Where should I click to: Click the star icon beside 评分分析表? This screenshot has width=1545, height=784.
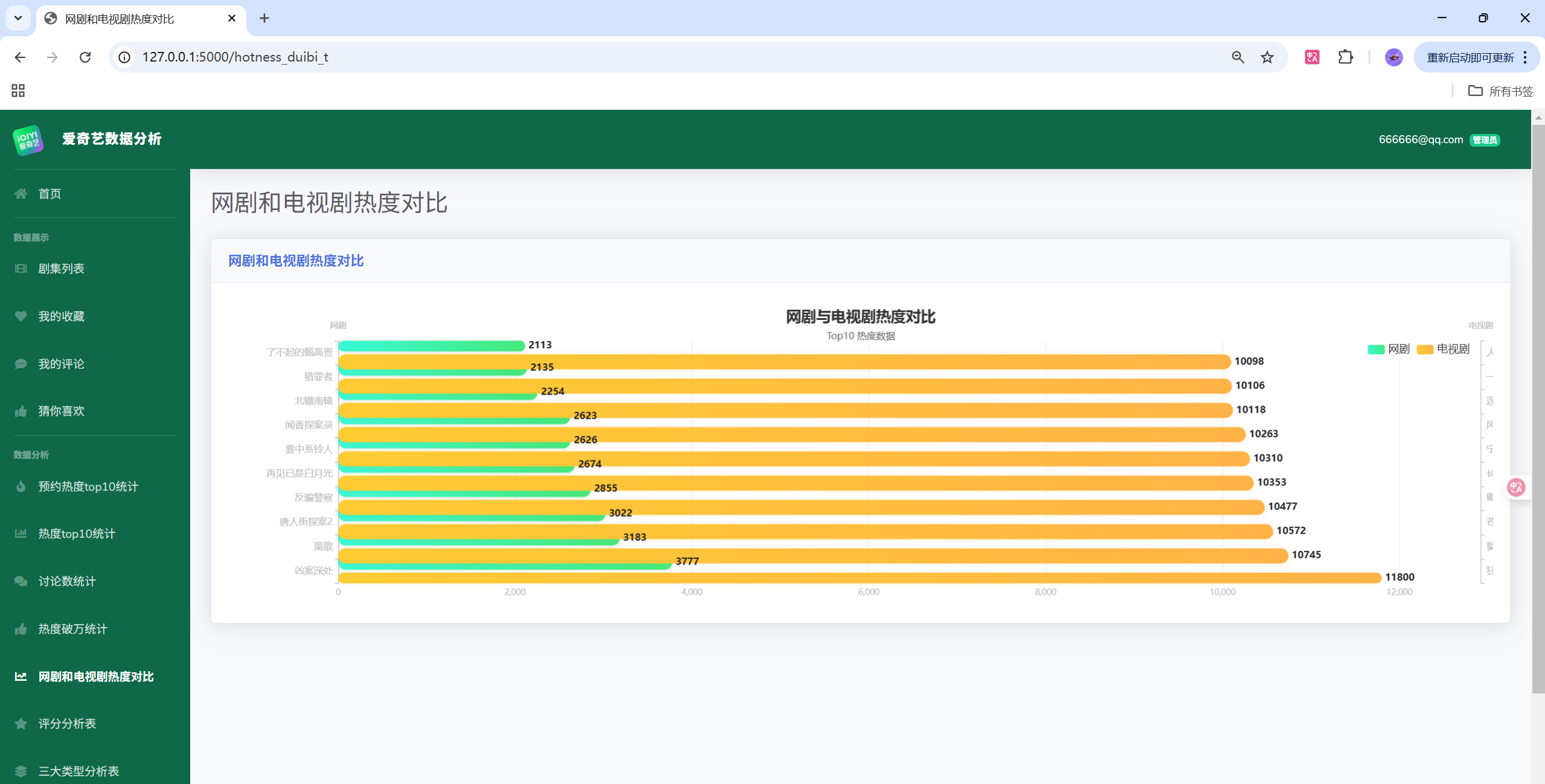(x=21, y=724)
